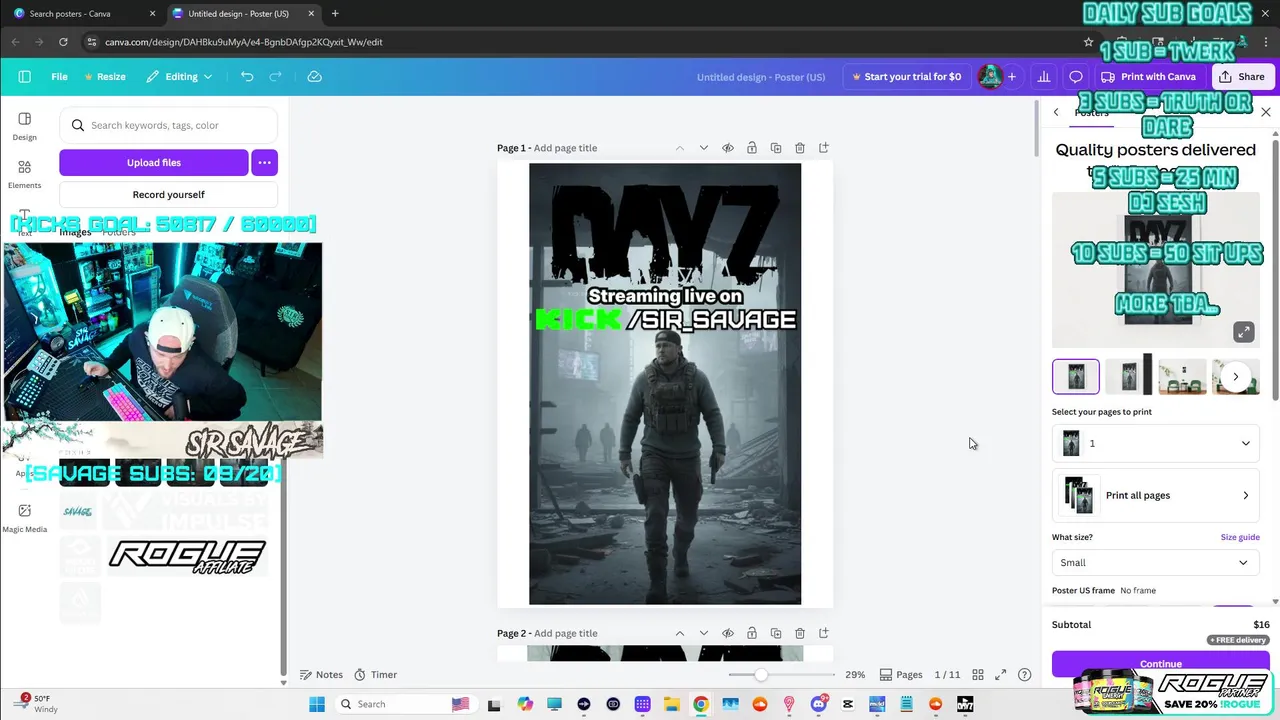Select third room mockup thumbnail
Image resolution: width=1280 pixels, height=720 pixels.
[x=1182, y=377]
